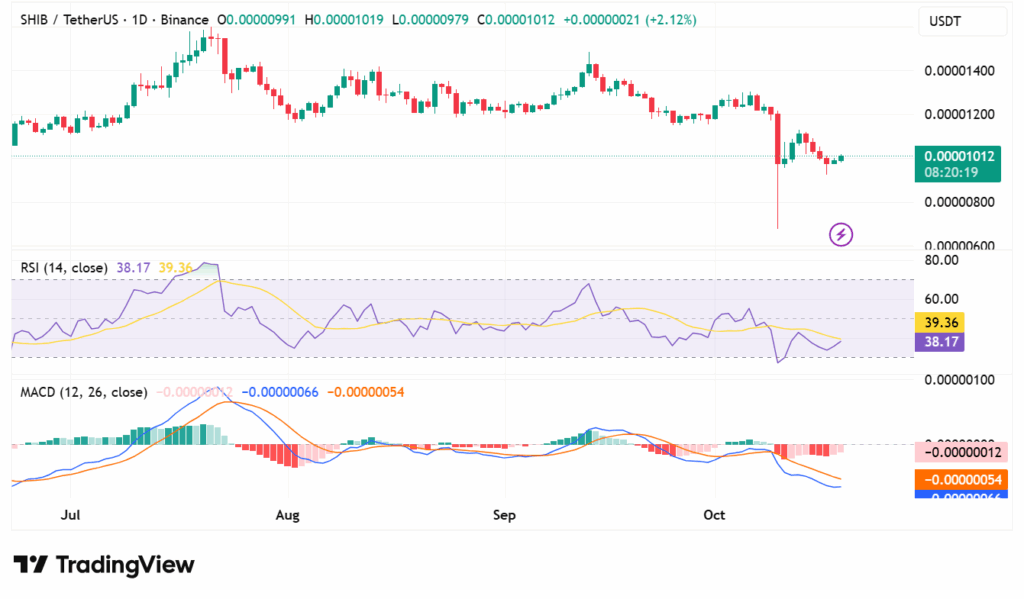Click the green current price tag on axis

[x=959, y=156]
